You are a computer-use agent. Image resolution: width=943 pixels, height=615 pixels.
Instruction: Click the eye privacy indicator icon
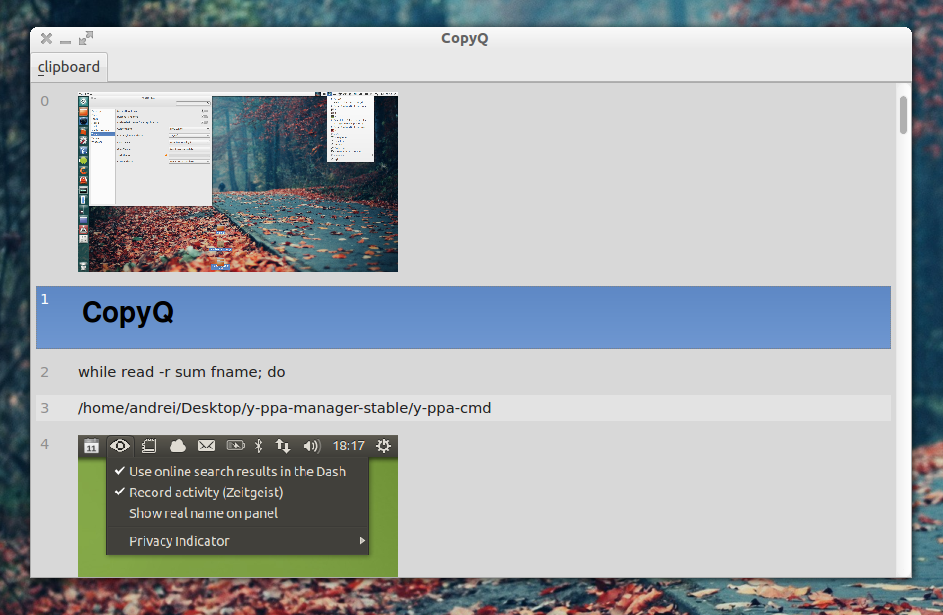pyautogui.click(x=120, y=446)
